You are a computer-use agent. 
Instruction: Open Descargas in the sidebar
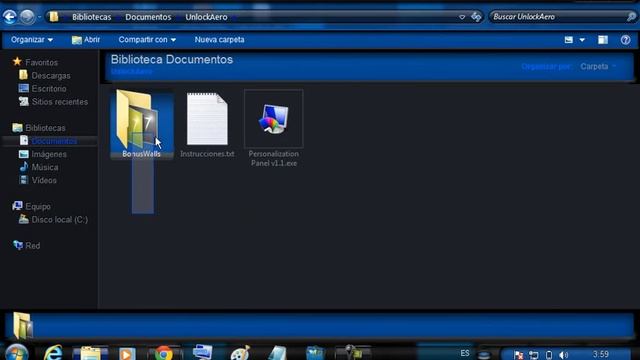click(44, 76)
